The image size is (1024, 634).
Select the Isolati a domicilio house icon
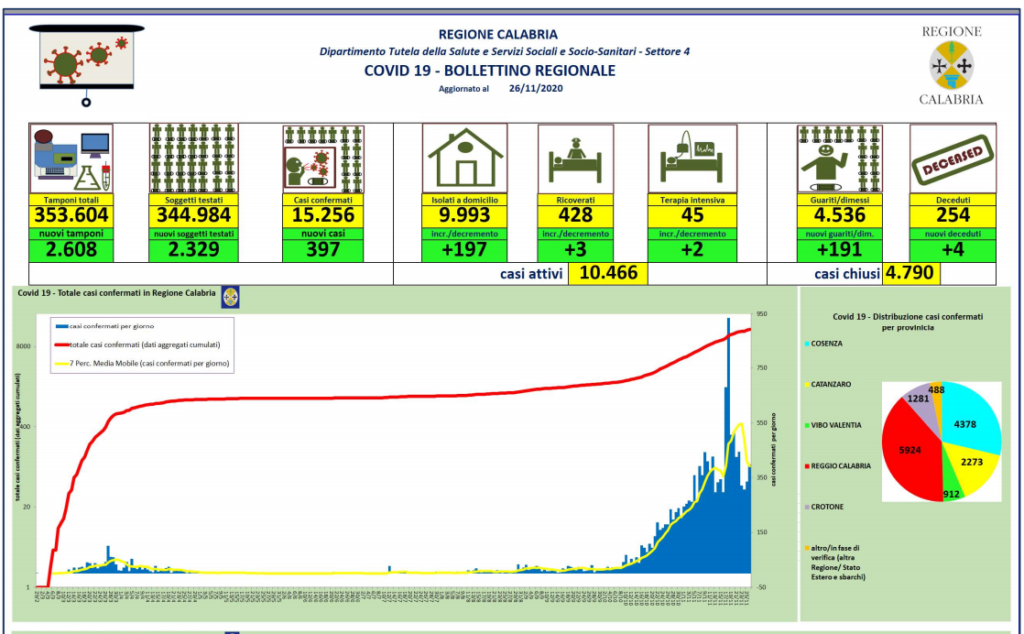[x=465, y=158]
